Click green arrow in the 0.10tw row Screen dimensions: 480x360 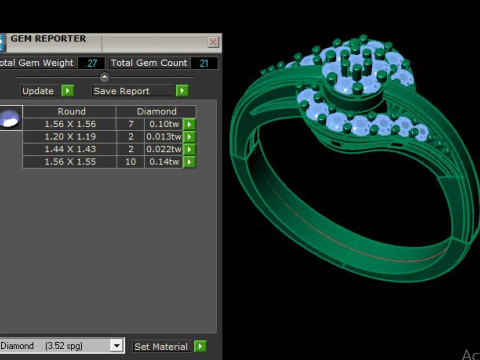(189, 124)
